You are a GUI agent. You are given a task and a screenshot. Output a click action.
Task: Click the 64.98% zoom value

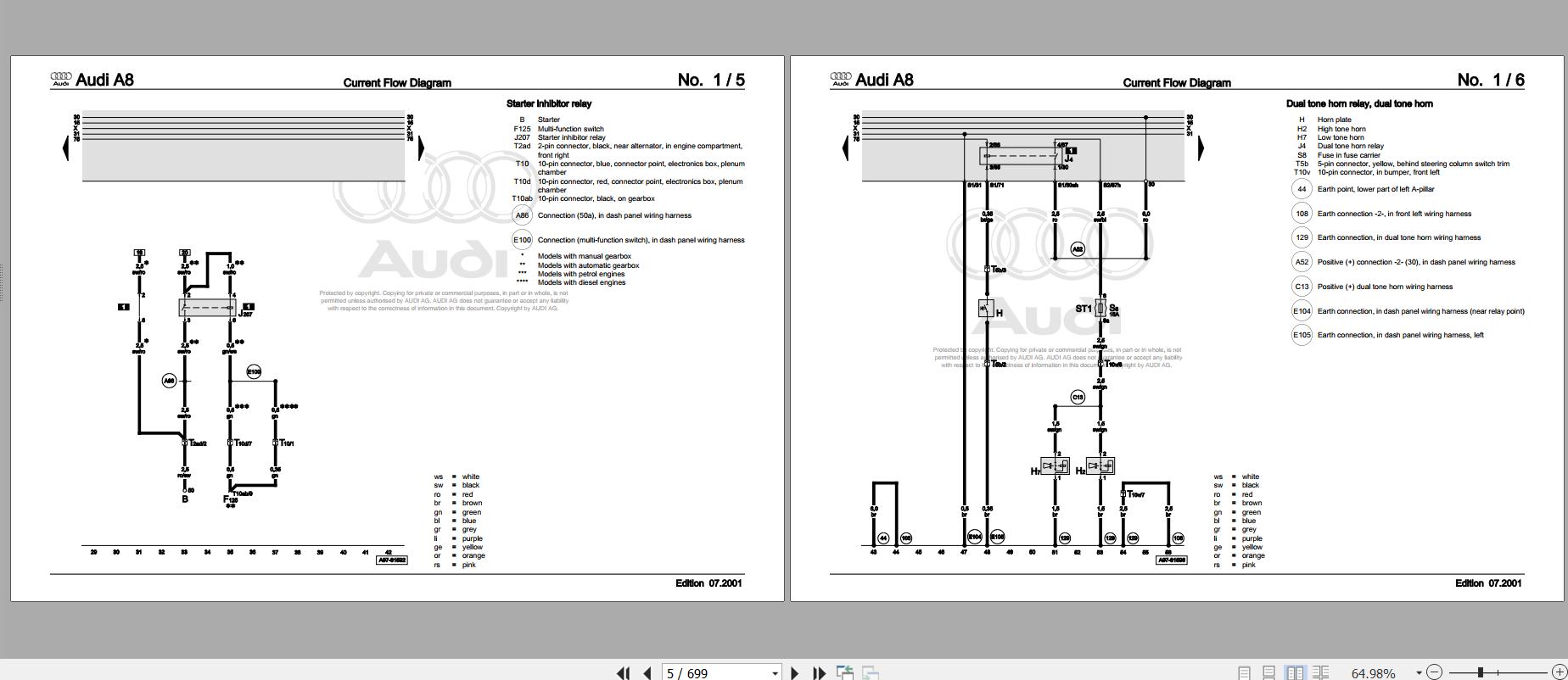[1373, 673]
